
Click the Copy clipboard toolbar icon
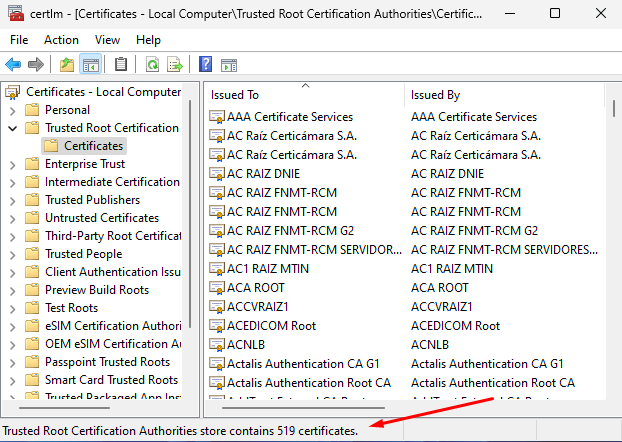point(121,64)
